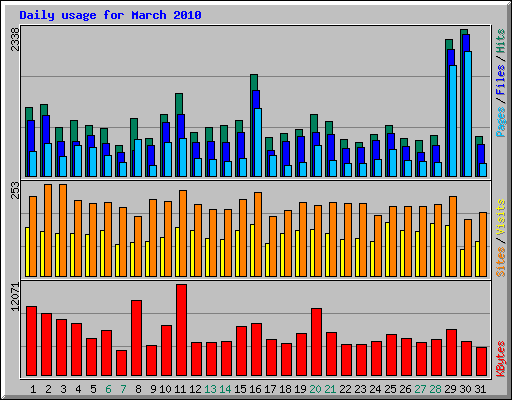Click day label 25 on the x-axis
Image resolution: width=512 pixels, height=400 pixels.
pos(390,389)
